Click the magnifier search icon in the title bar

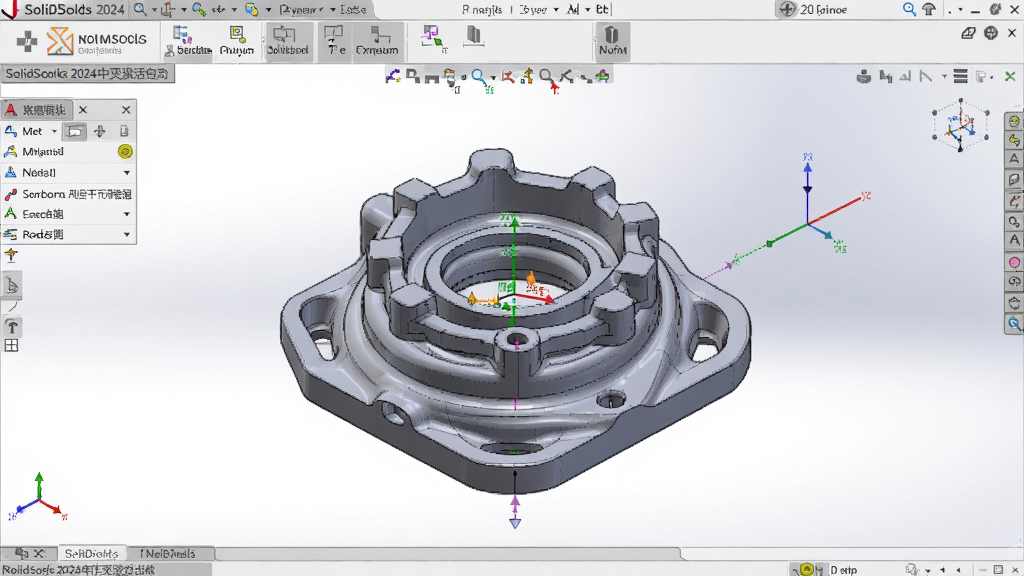(x=140, y=9)
